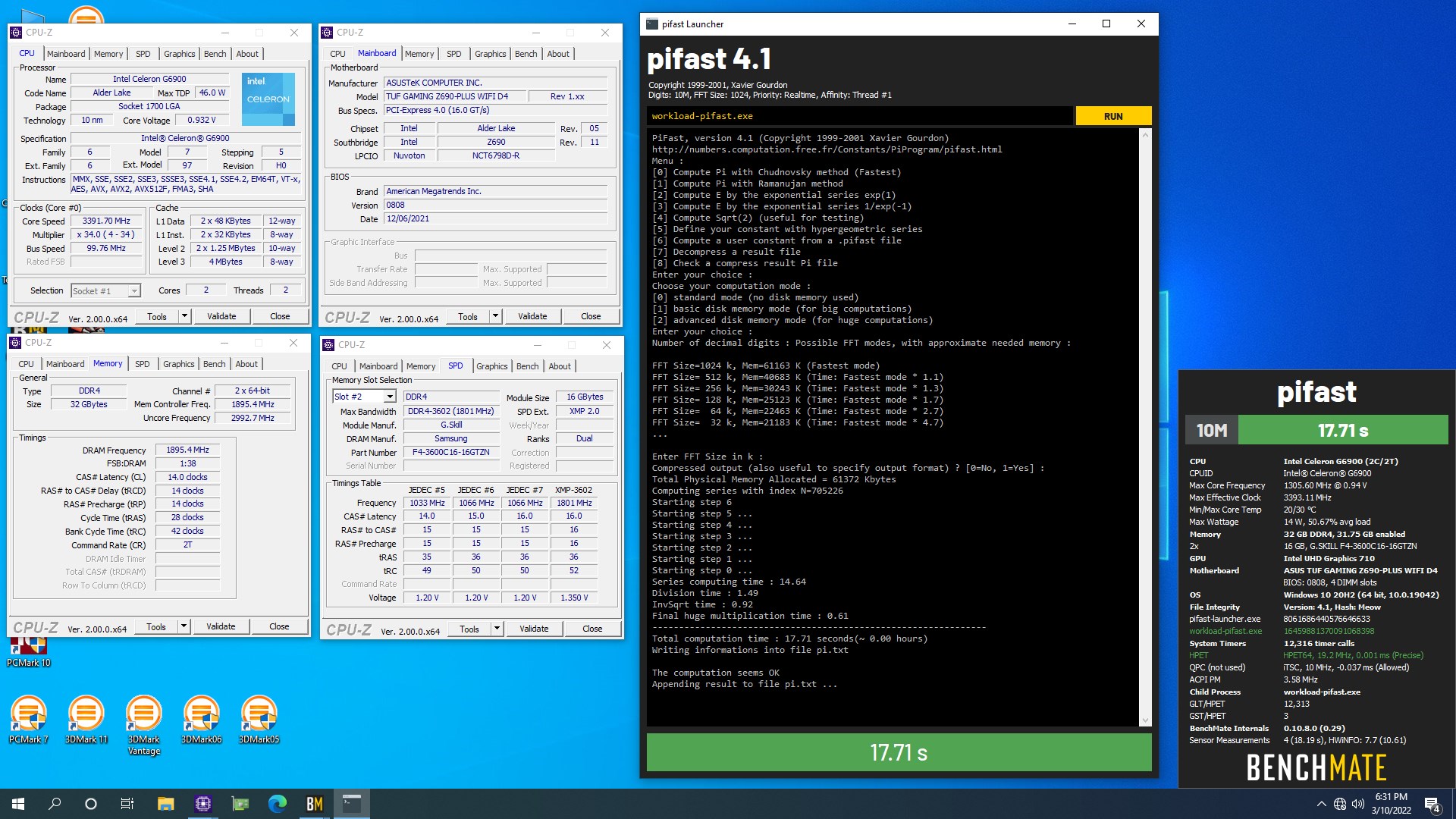Switch to pifast console taskbar icon
Screen dimensions: 1456x819
point(351,804)
